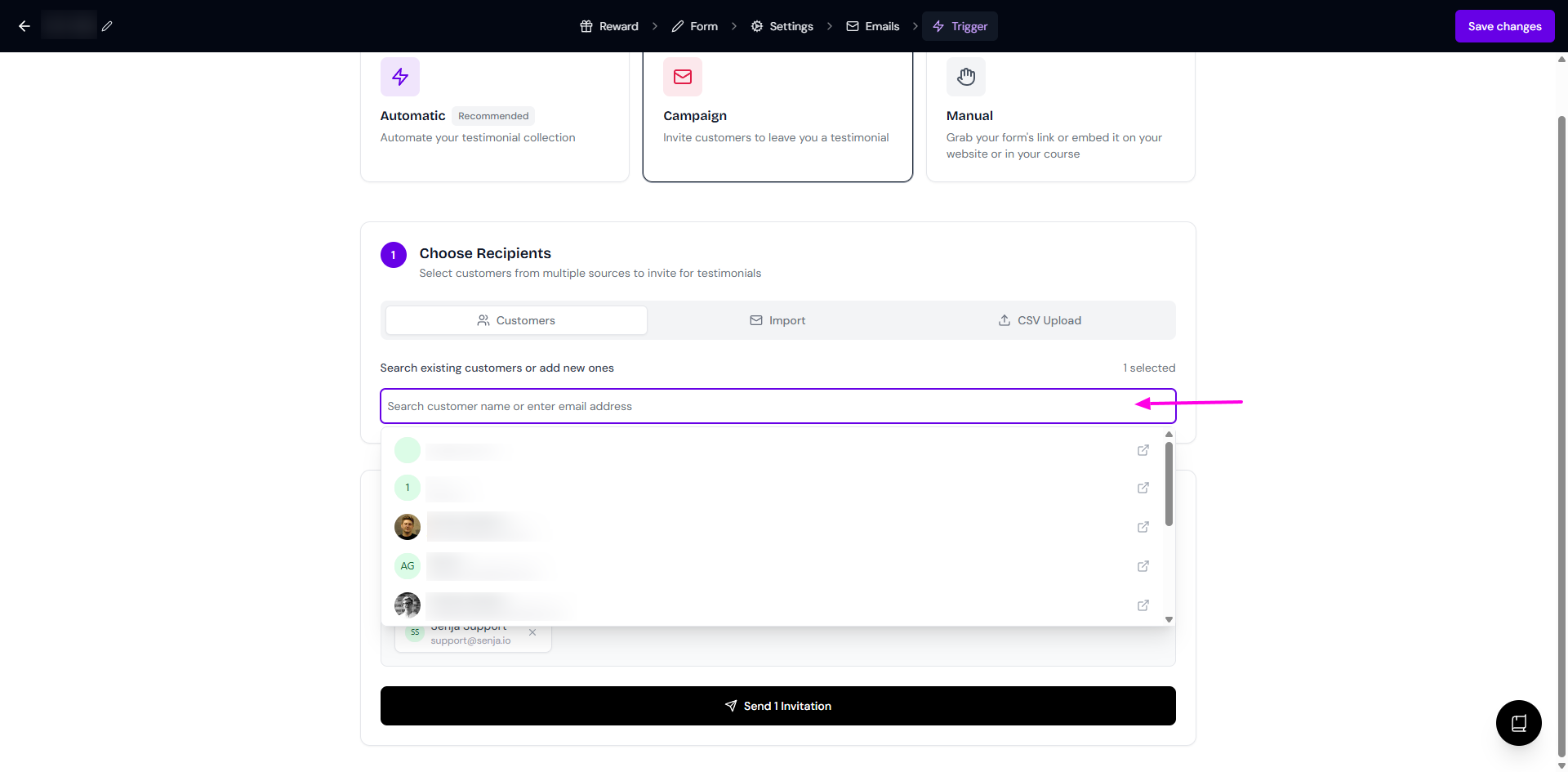Click the back arrow in top bar
The height and width of the screenshot is (772, 1568).
click(24, 26)
